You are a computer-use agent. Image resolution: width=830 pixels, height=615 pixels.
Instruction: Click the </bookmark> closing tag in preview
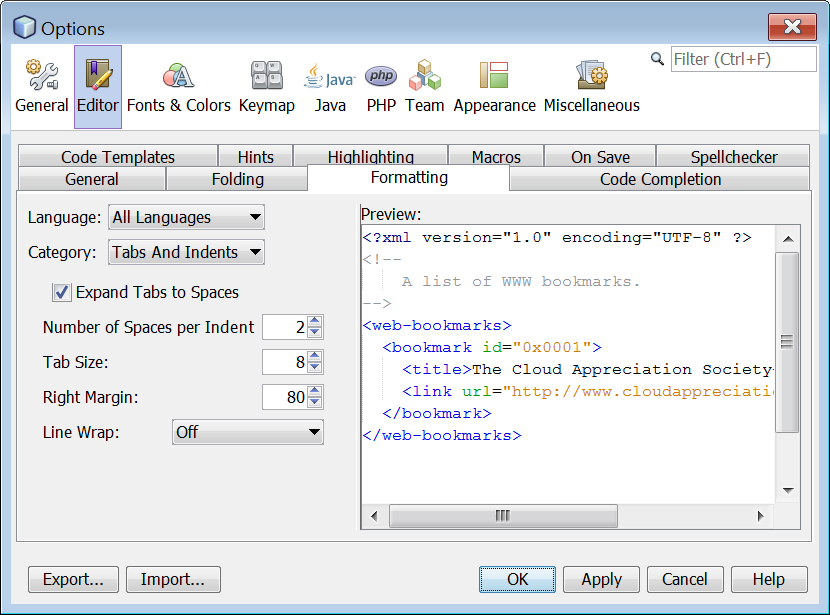tap(437, 413)
